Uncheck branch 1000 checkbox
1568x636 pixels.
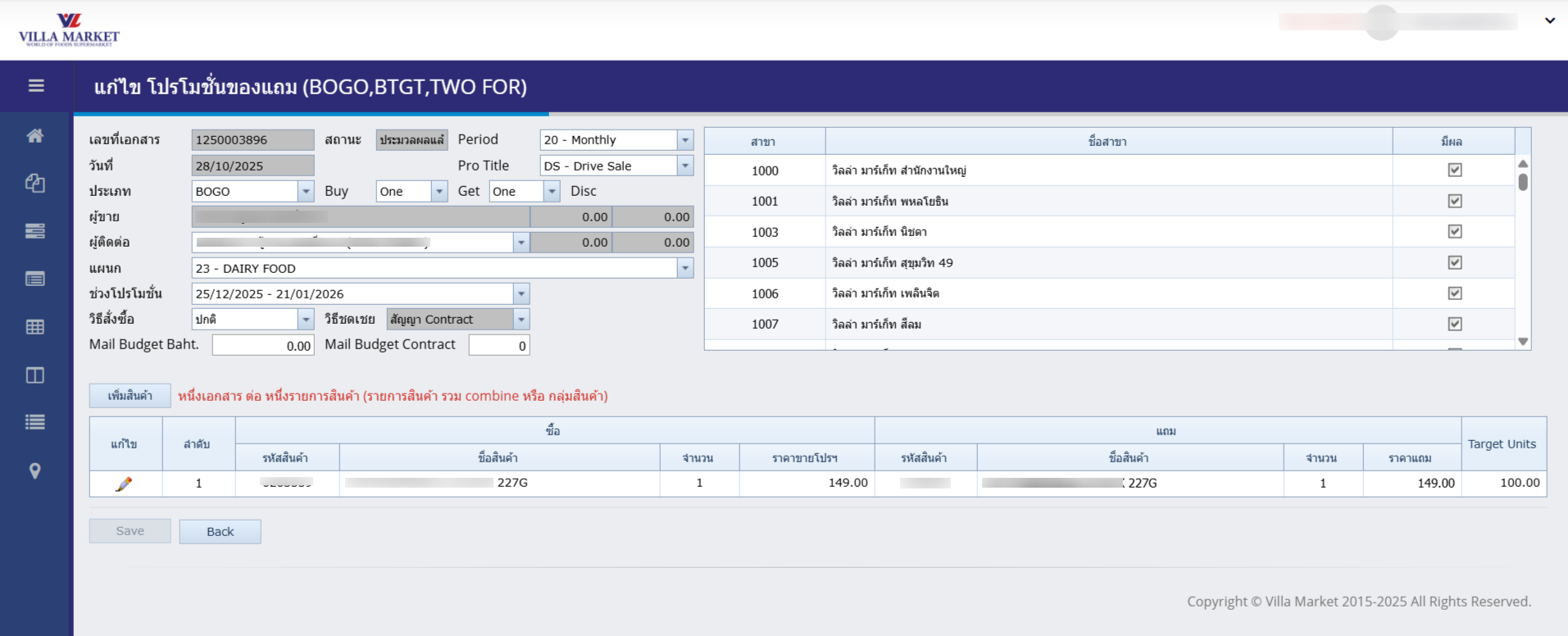click(x=1454, y=170)
